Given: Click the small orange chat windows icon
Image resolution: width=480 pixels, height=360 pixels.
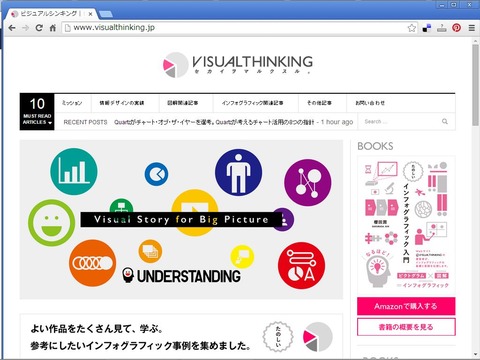Looking at the screenshot, I should coord(150,251).
